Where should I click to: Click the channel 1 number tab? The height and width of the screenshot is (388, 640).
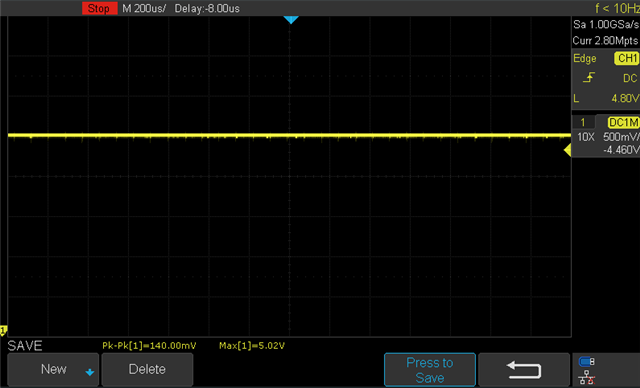point(583,122)
